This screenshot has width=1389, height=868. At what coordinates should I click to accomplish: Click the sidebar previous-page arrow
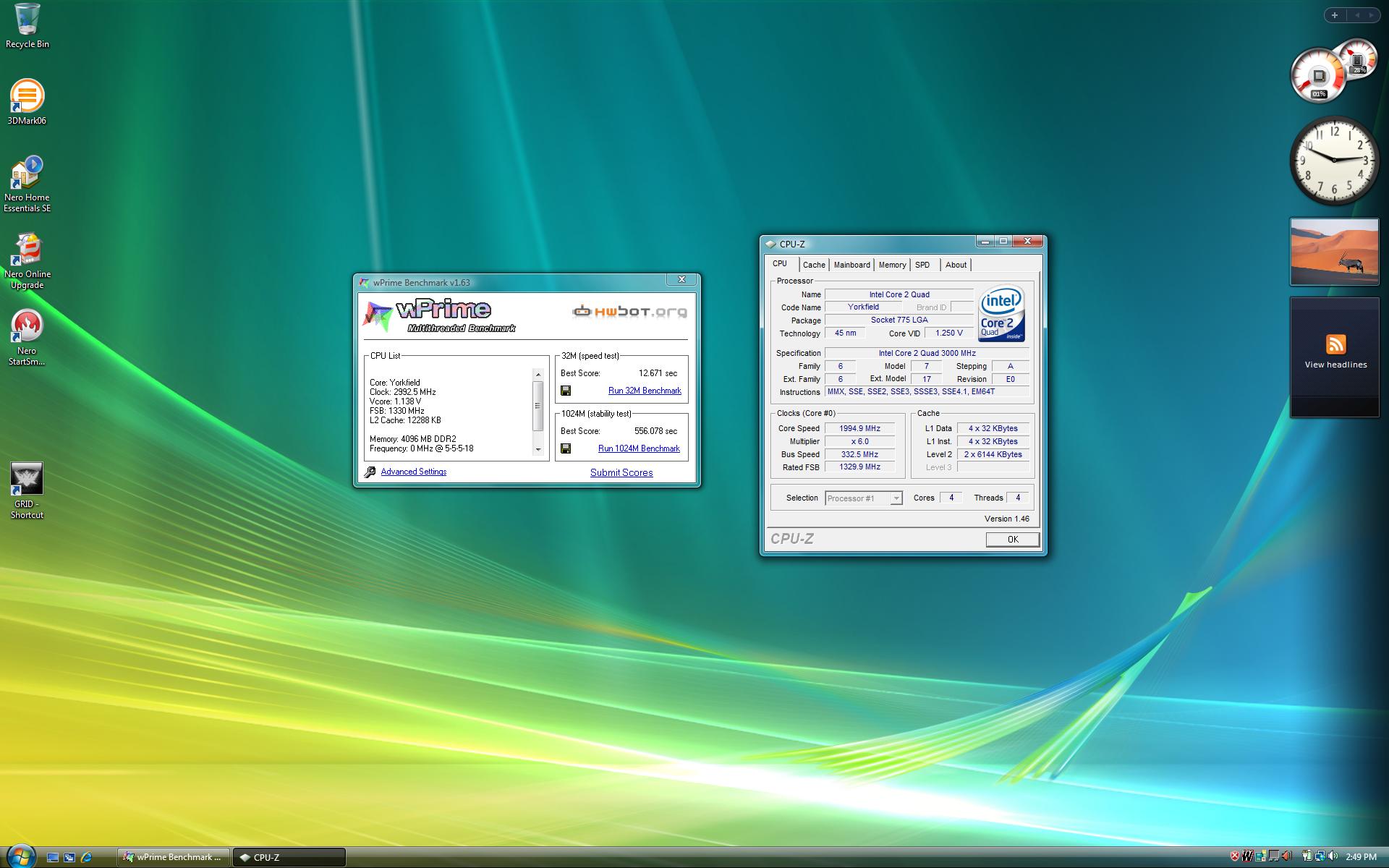1357,14
